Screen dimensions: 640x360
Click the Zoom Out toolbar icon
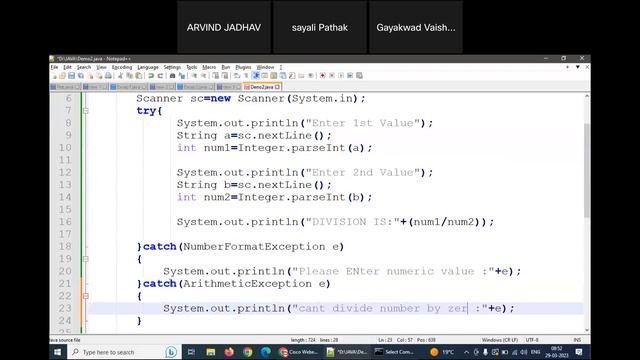pos(203,76)
